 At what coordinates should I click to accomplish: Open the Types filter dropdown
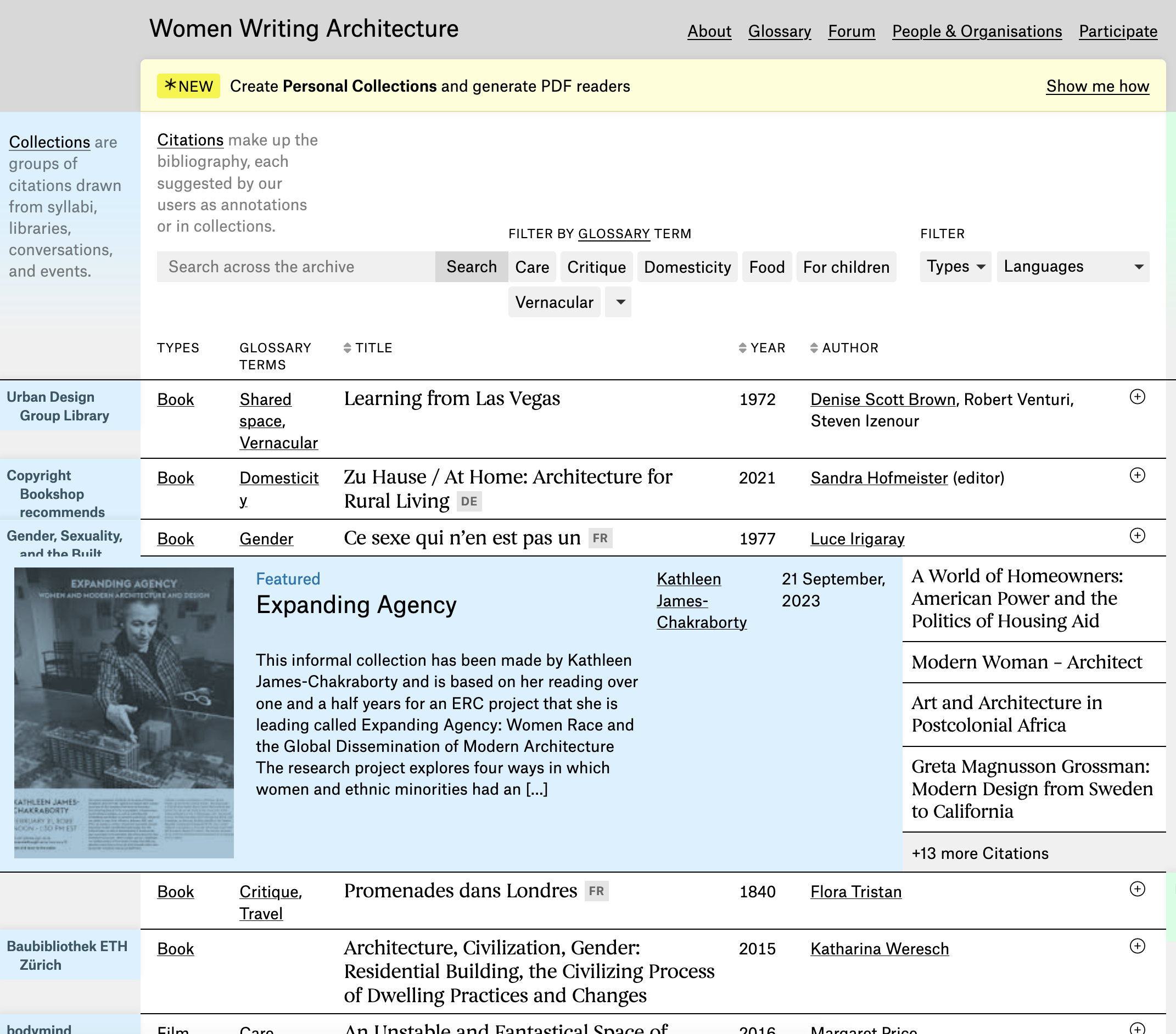[955, 266]
